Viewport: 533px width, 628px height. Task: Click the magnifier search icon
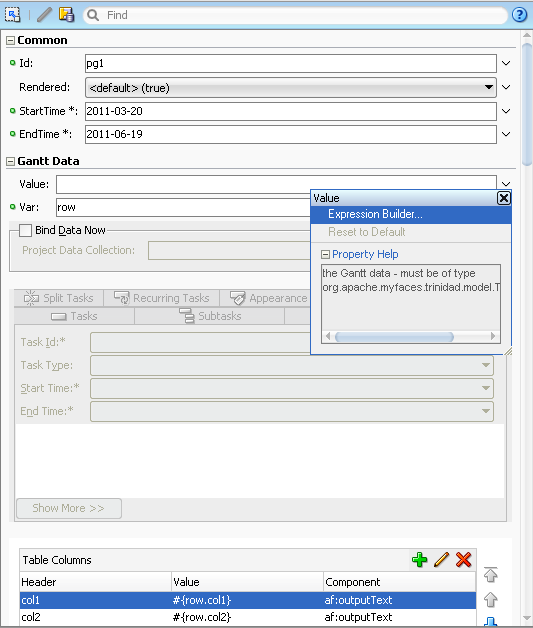[x=93, y=15]
